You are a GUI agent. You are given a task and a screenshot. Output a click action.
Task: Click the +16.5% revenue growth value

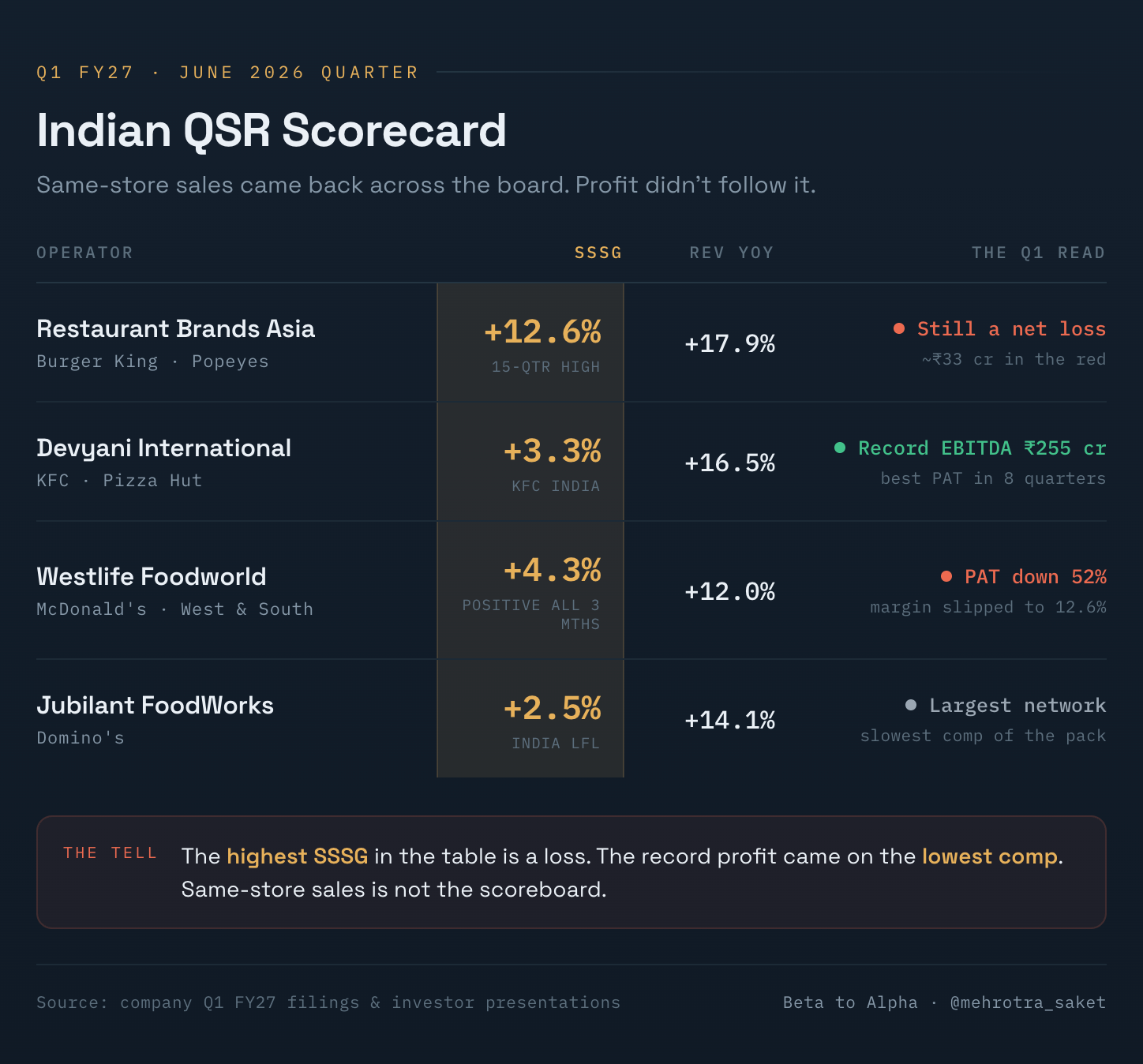coord(730,463)
